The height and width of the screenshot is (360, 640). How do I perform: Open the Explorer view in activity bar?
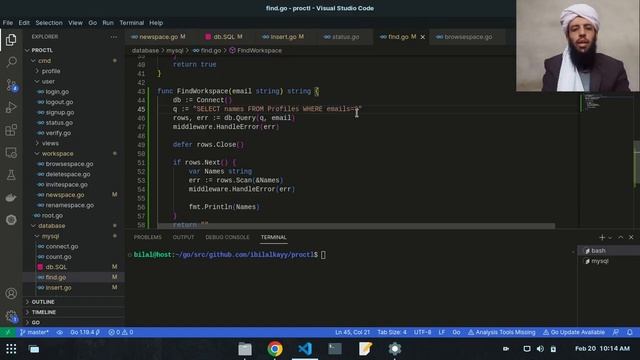click(11, 40)
